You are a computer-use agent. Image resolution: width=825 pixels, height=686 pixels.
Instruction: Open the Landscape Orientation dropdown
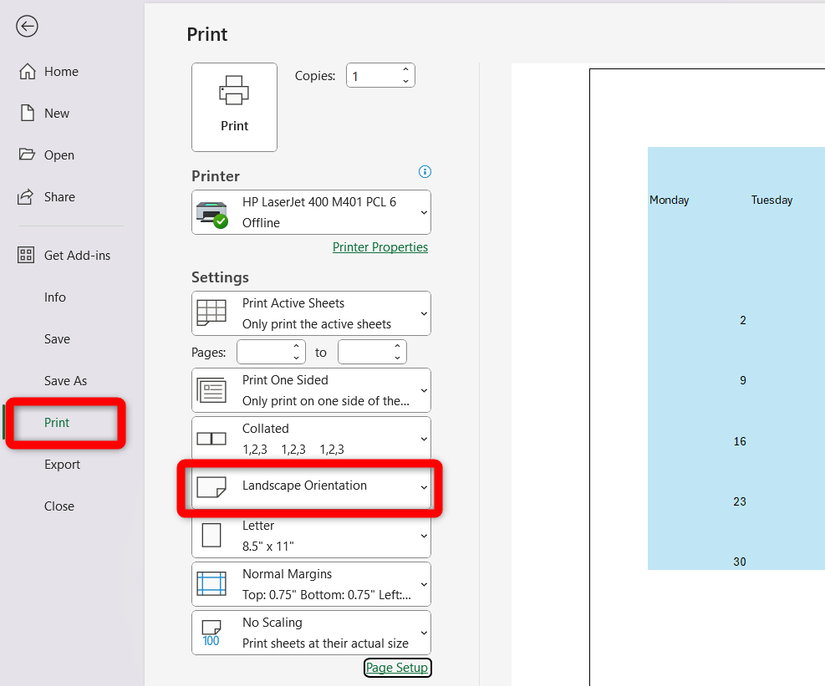tap(422, 487)
